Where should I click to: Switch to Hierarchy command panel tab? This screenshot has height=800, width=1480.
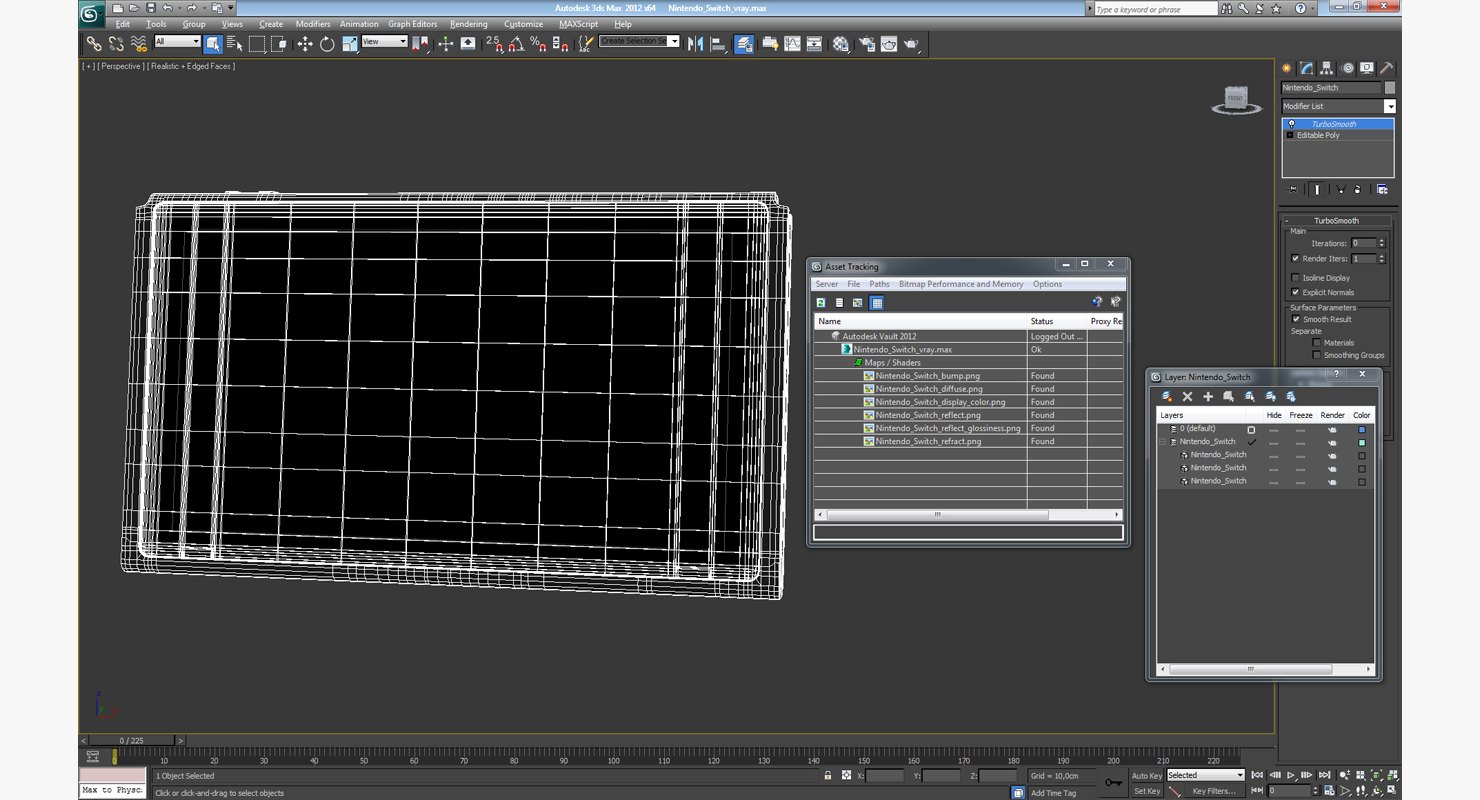[x=1327, y=68]
